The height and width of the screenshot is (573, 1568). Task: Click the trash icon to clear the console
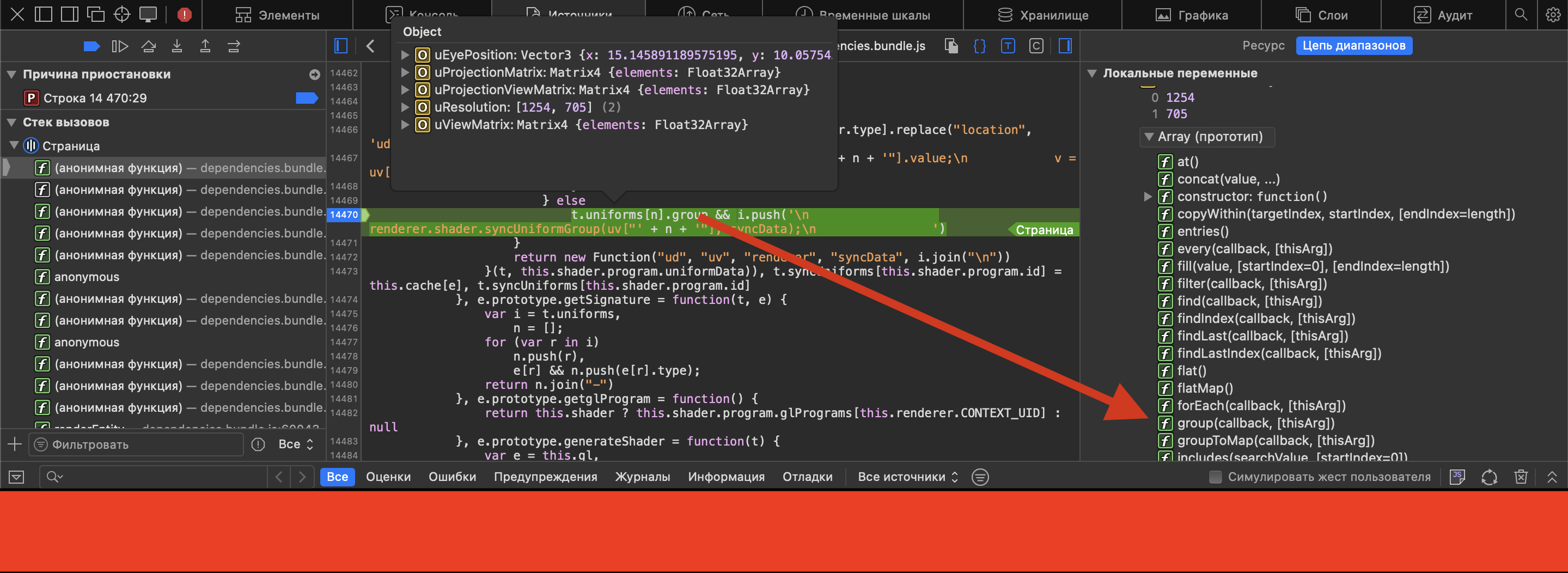click(x=1521, y=477)
